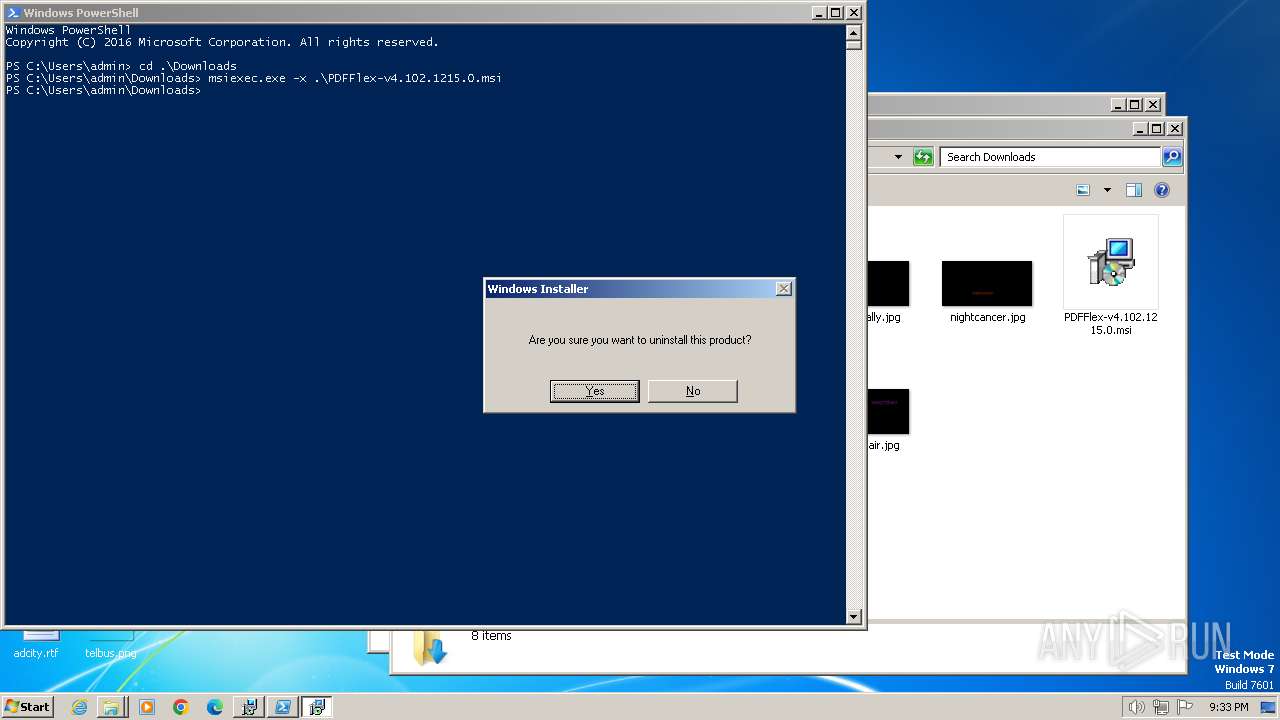Open the Explorer address bar history dropdown

898,157
